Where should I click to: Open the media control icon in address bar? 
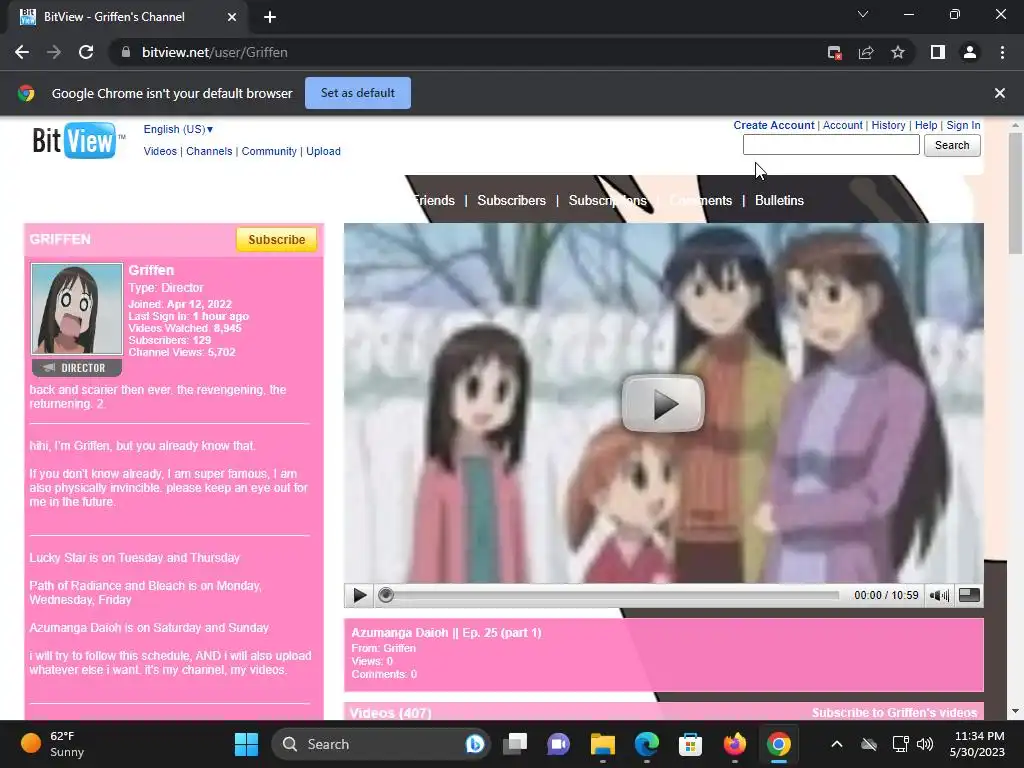click(x=834, y=52)
